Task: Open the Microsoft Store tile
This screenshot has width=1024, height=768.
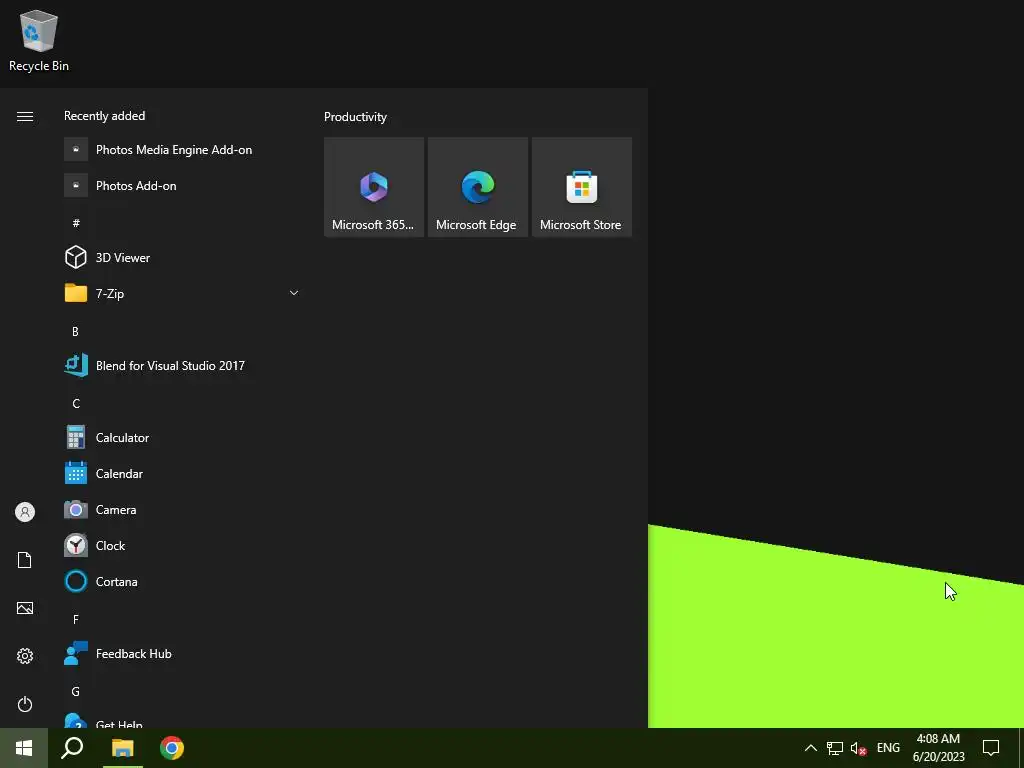Action: [x=581, y=187]
